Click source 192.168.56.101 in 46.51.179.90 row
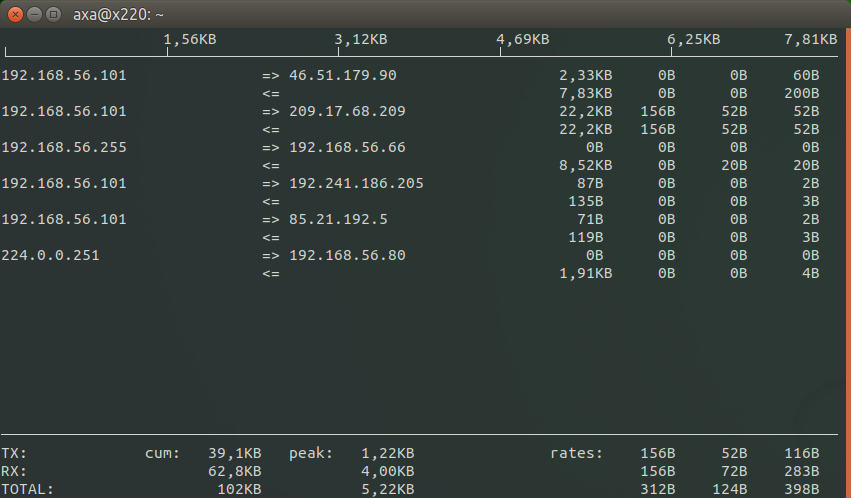Image resolution: width=851 pixels, height=498 pixels. tap(64, 75)
